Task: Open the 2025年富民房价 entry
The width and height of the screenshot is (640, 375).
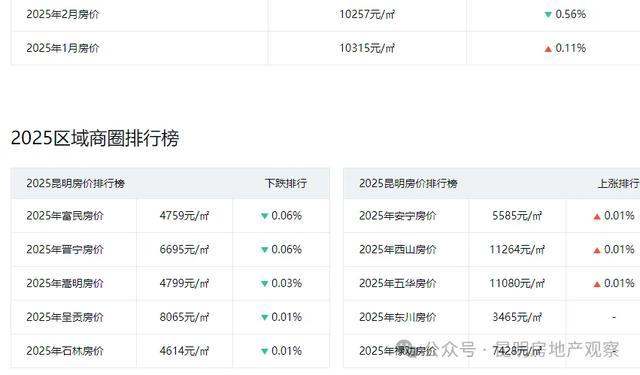Action: coord(64,215)
